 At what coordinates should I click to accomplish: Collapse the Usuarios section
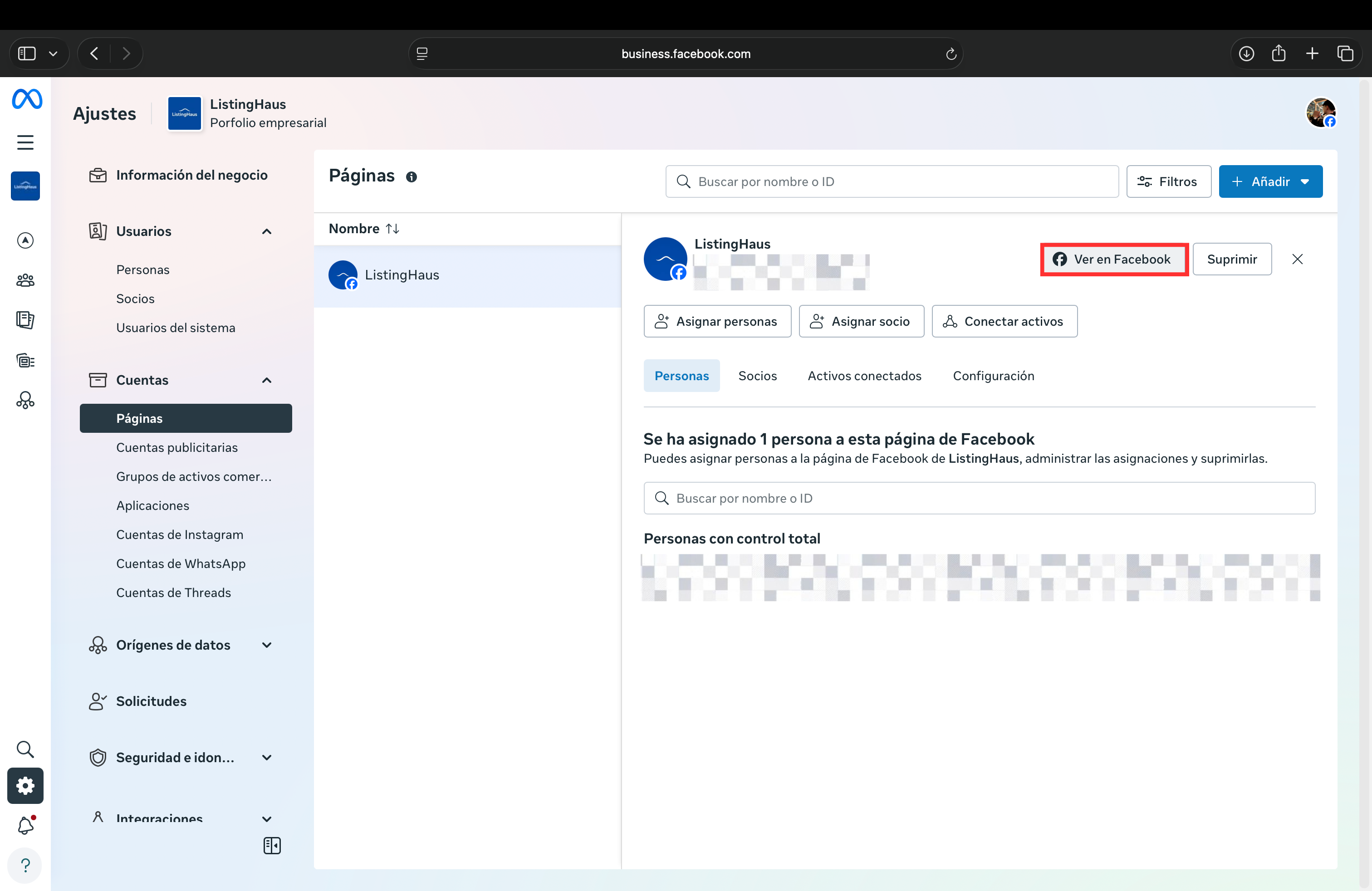pyautogui.click(x=266, y=231)
